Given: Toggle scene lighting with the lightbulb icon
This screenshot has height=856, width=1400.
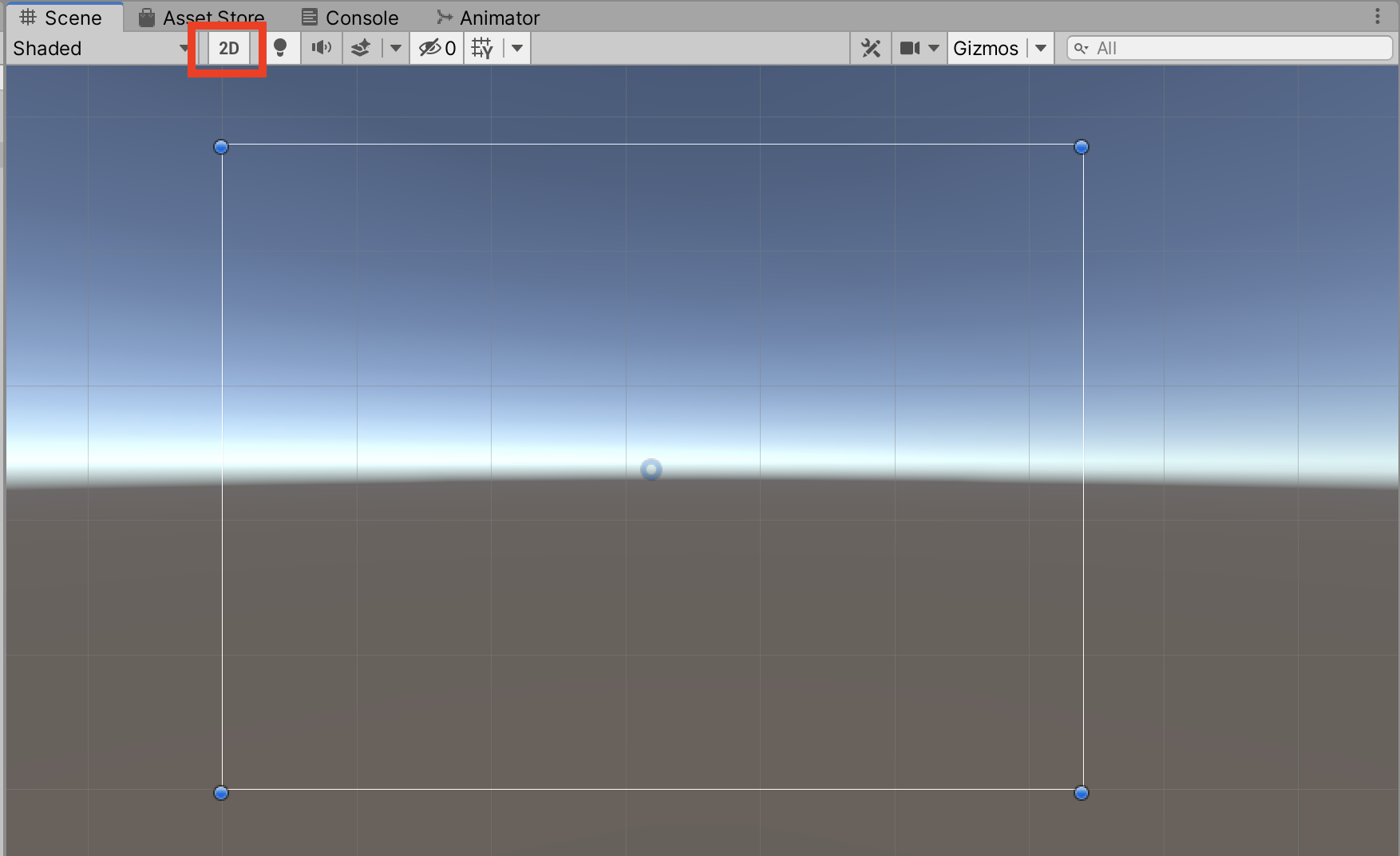Looking at the screenshot, I should click(280, 49).
